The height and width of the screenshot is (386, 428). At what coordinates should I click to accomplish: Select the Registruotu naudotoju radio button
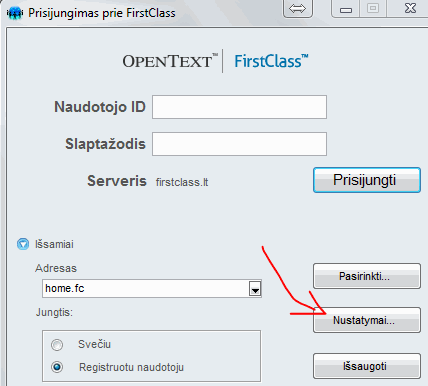57,367
